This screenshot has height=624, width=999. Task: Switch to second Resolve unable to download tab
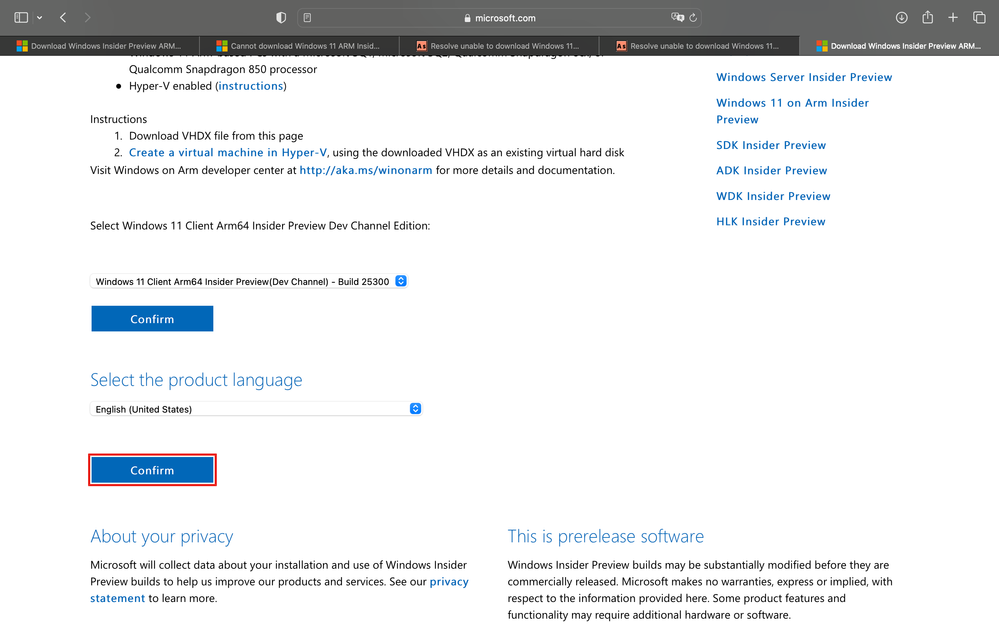(699, 46)
